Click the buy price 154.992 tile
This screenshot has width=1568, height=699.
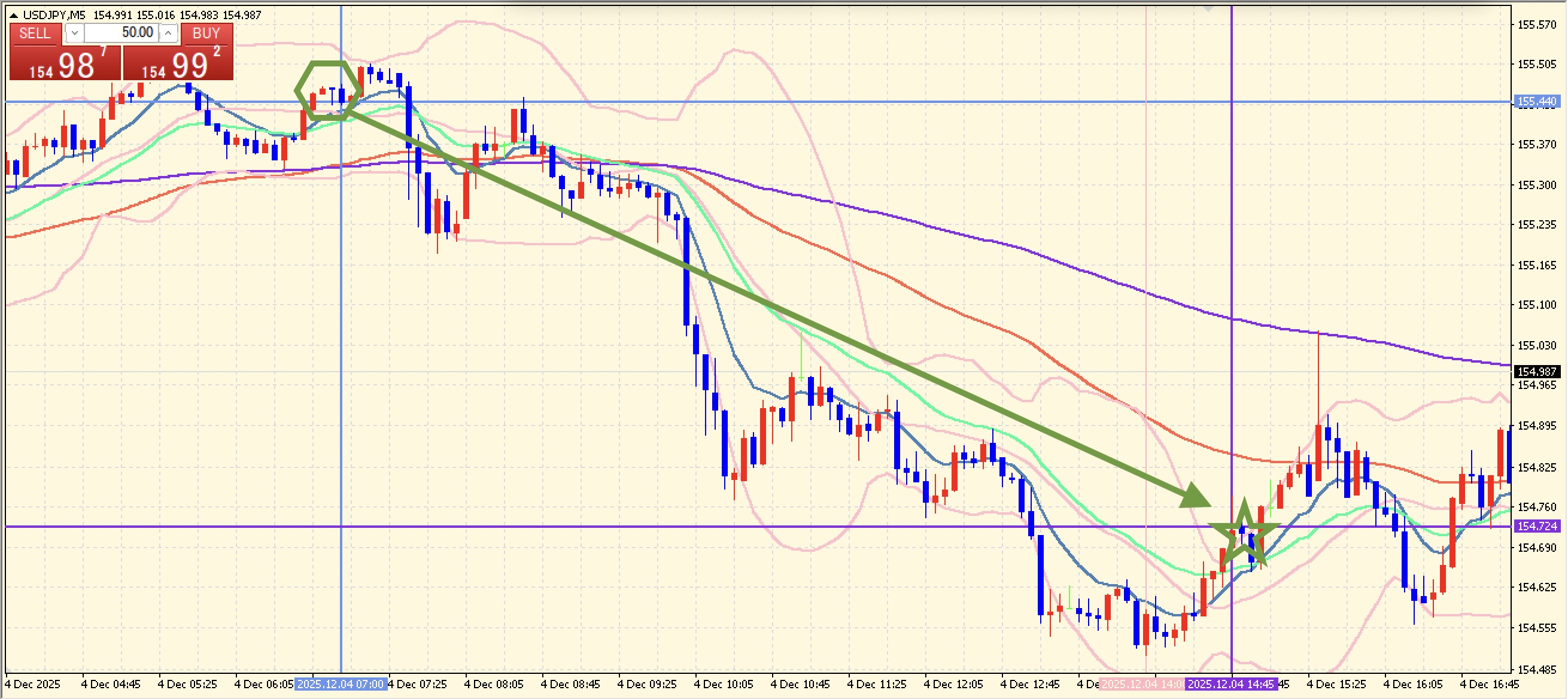(x=178, y=64)
